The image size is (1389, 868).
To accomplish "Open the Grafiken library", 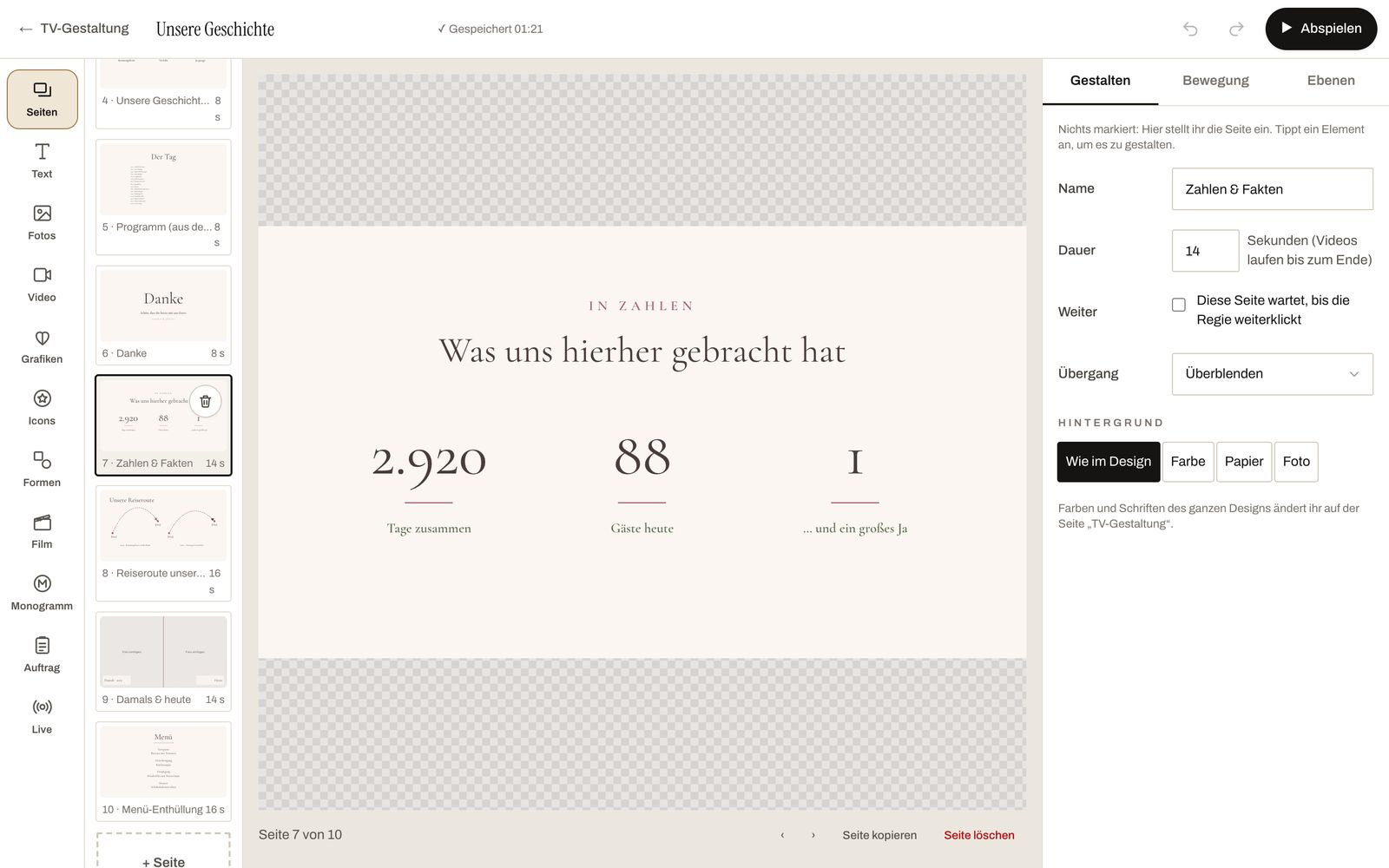I will (42, 346).
